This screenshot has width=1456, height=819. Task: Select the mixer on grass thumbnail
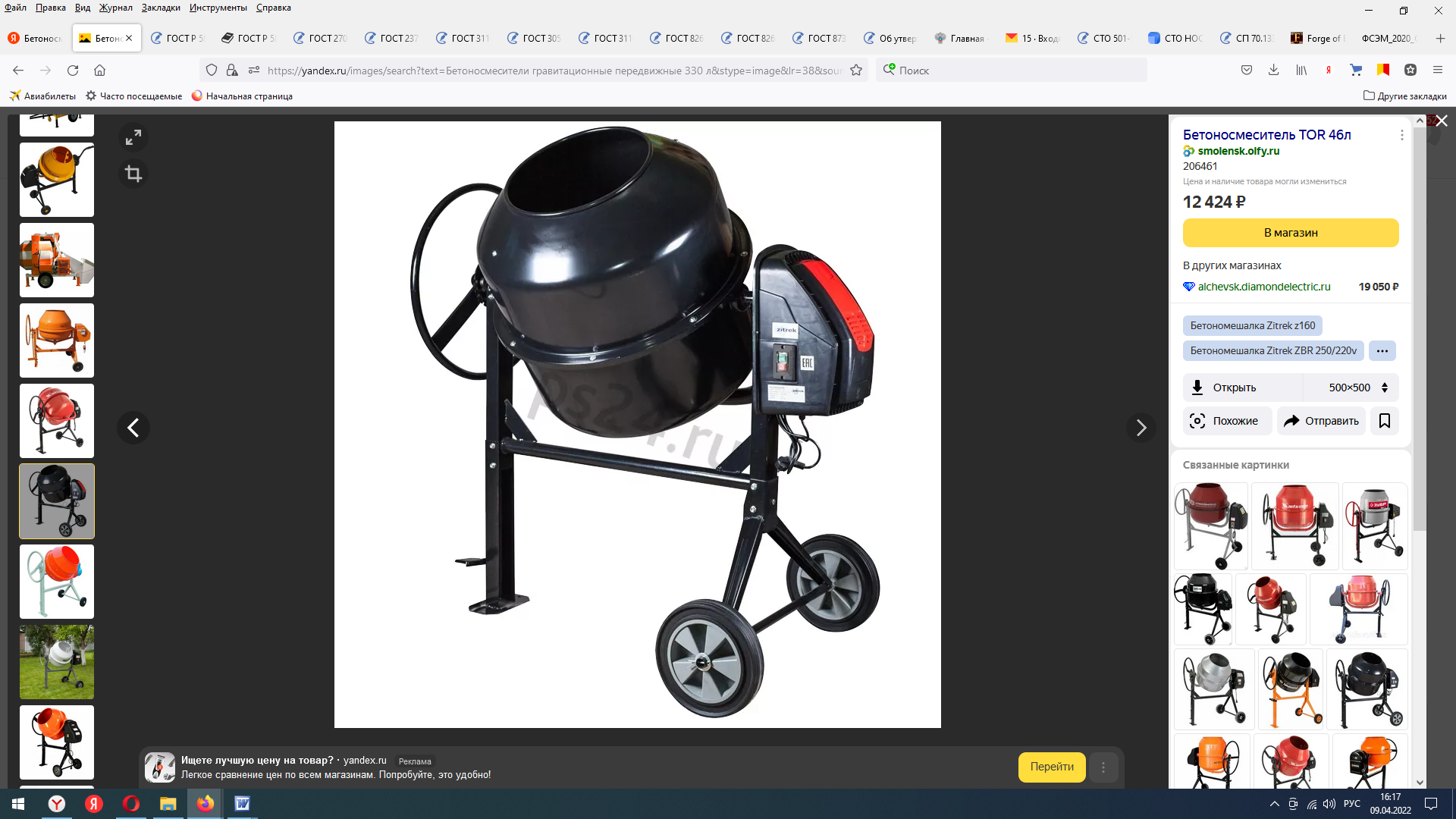pos(57,662)
